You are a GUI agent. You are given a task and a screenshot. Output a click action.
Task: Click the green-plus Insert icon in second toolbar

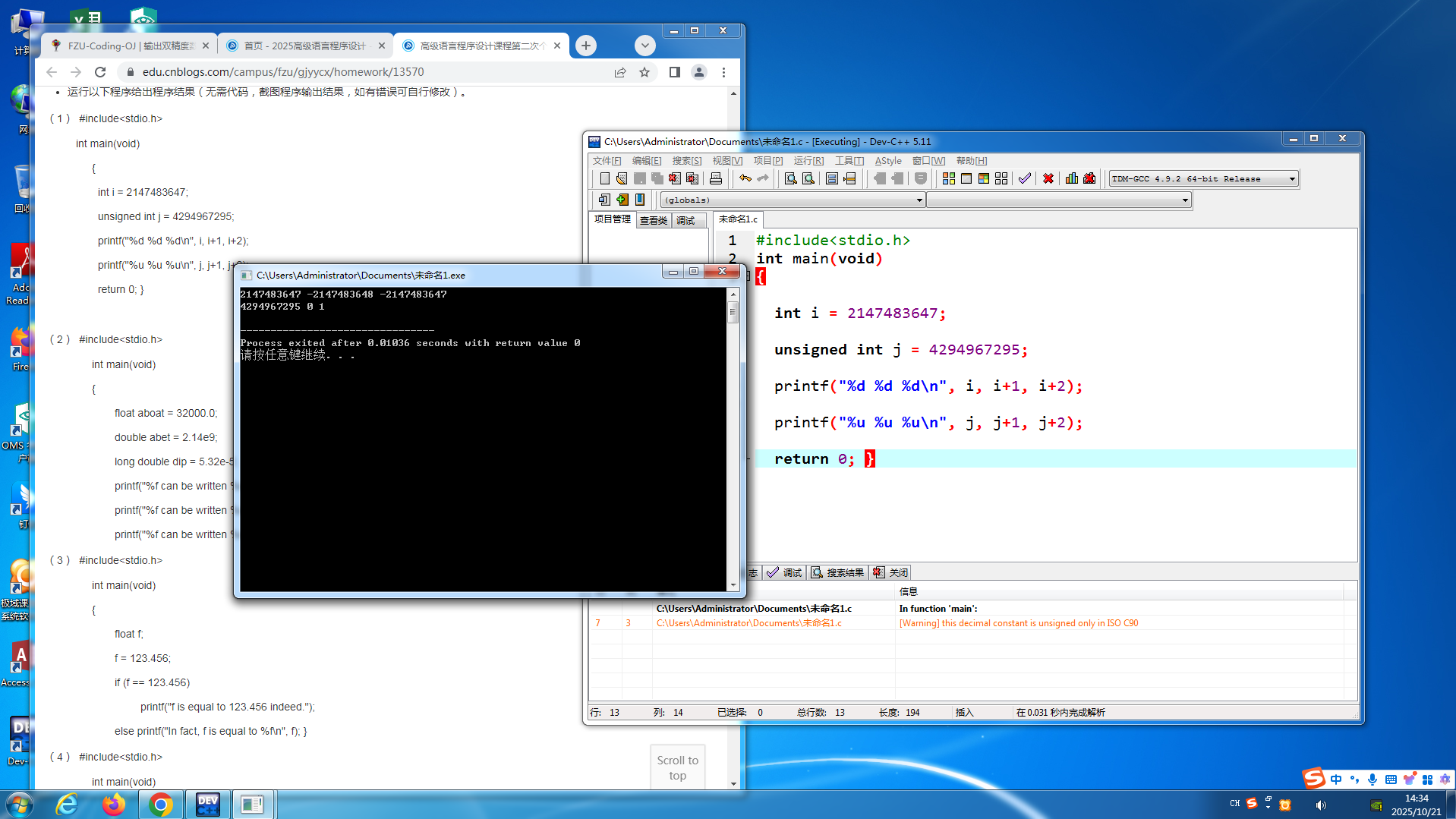point(622,200)
